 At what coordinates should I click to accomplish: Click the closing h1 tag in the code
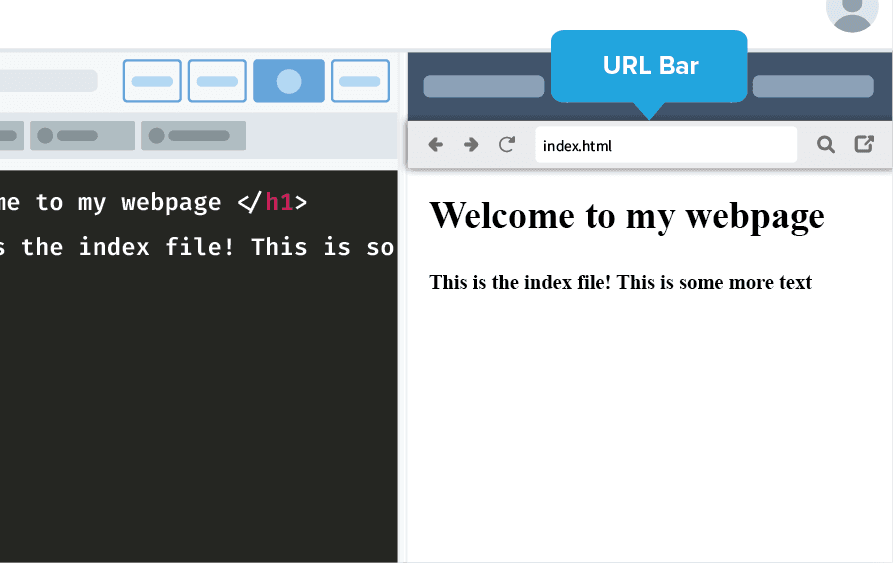272,203
